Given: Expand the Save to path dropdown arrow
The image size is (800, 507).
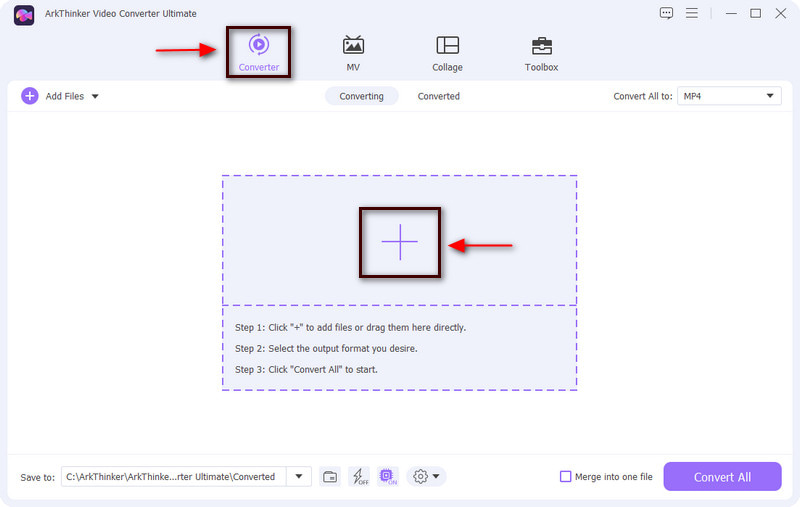Looking at the screenshot, I should point(299,477).
